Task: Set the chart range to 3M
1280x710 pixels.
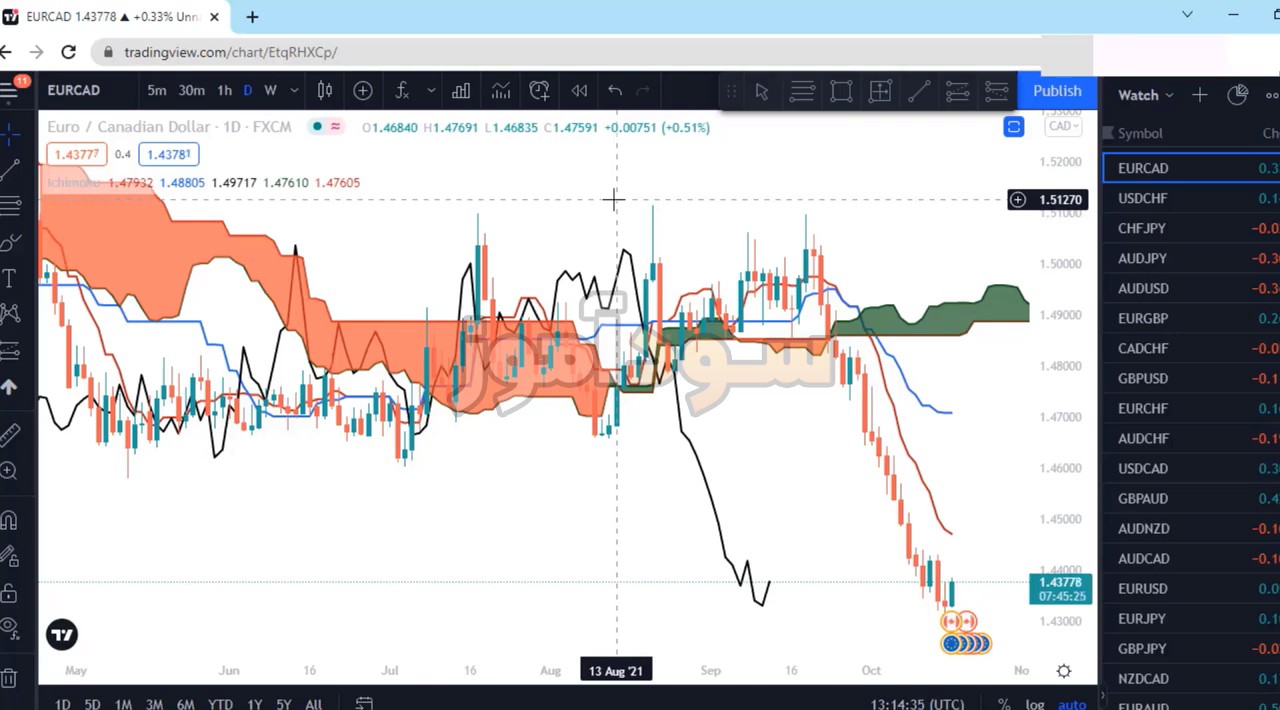Action: pos(154,704)
